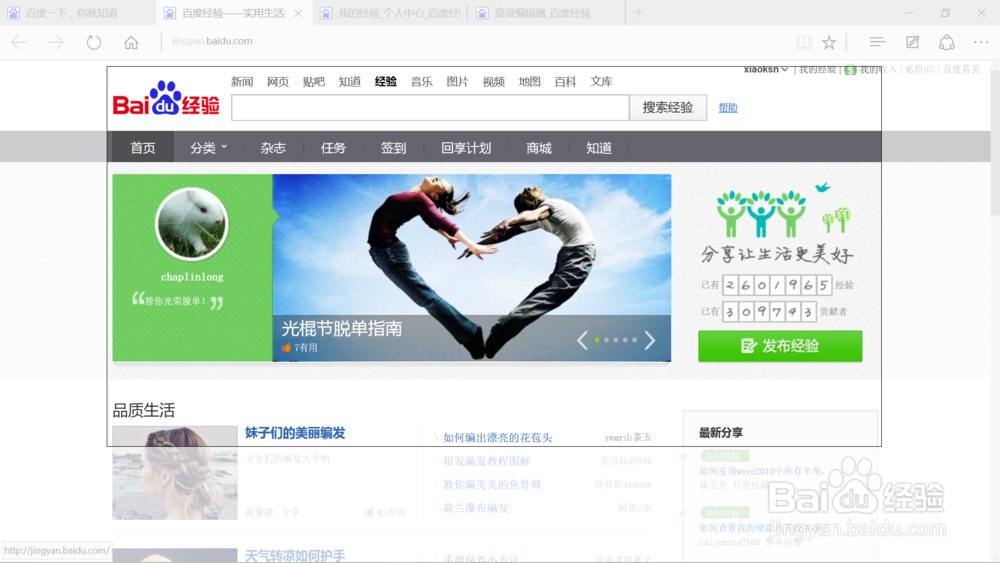Viewport: 1000px width, 563px height.
Task: Expand the xiaoksn account dropdown
Action: (x=765, y=69)
